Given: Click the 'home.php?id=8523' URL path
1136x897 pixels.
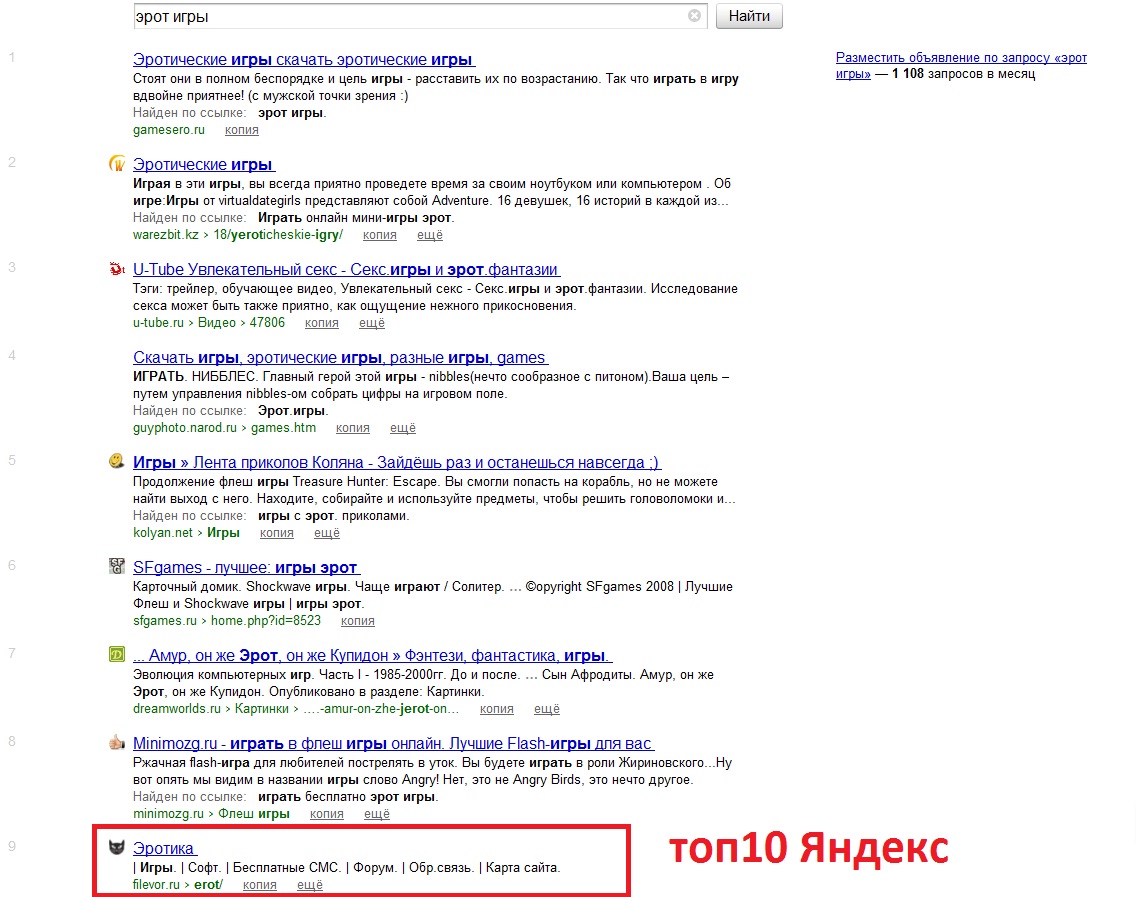Looking at the screenshot, I should tap(266, 620).
